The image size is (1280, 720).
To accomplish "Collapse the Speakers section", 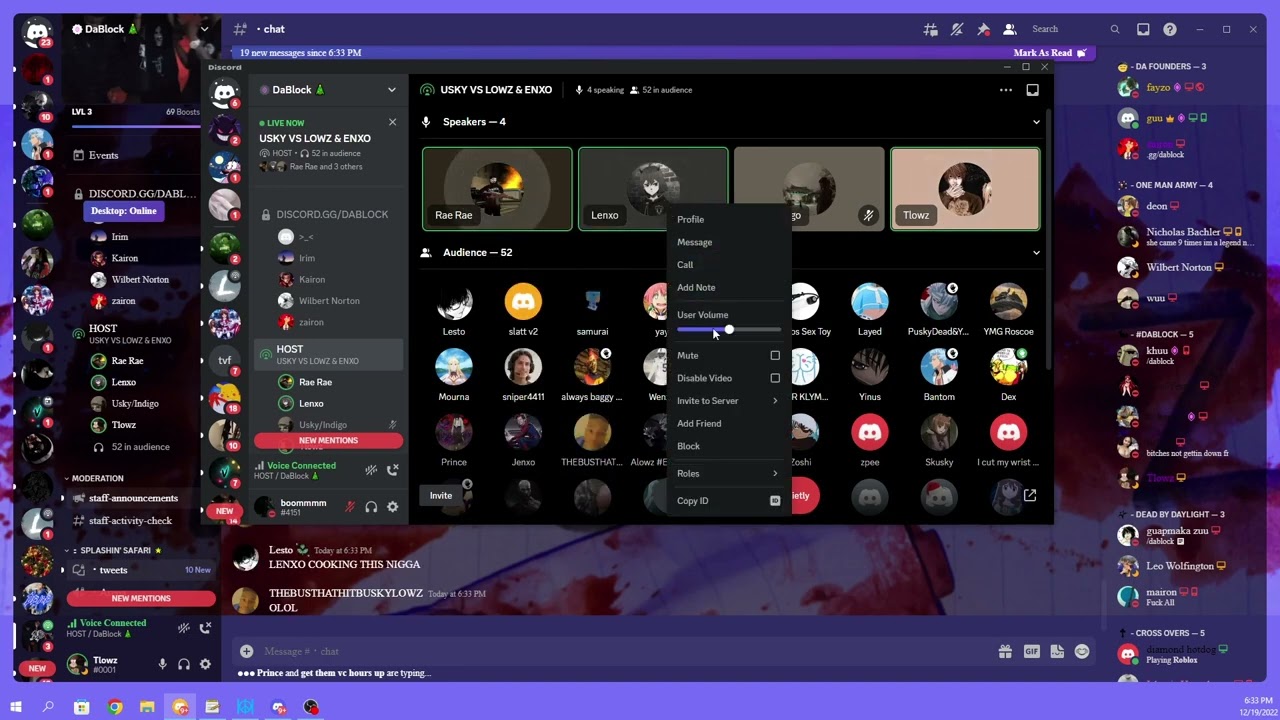I will [x=1036, y=122].
